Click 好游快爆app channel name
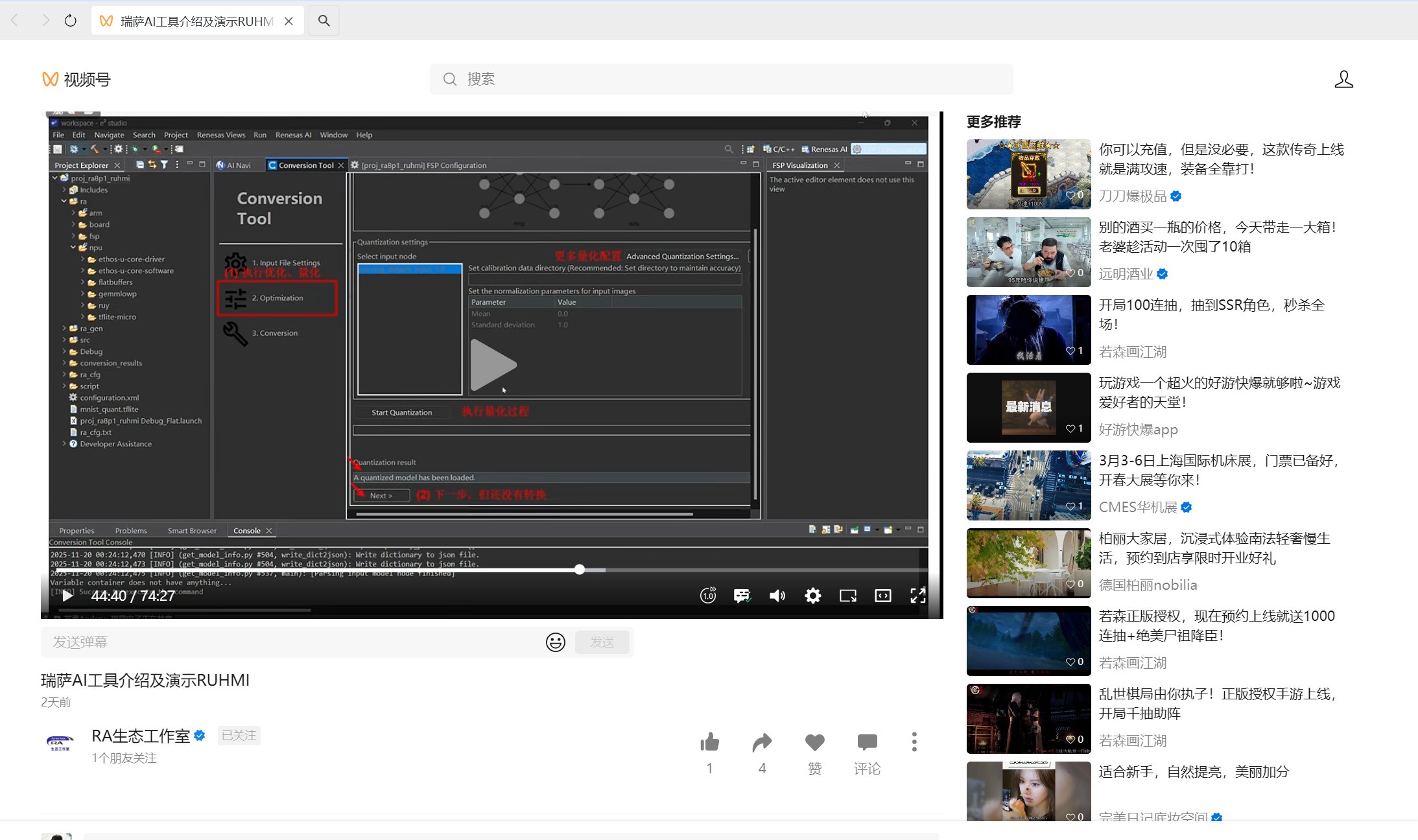This screenshot has width=1418, height=840. tap(1139, 430)
